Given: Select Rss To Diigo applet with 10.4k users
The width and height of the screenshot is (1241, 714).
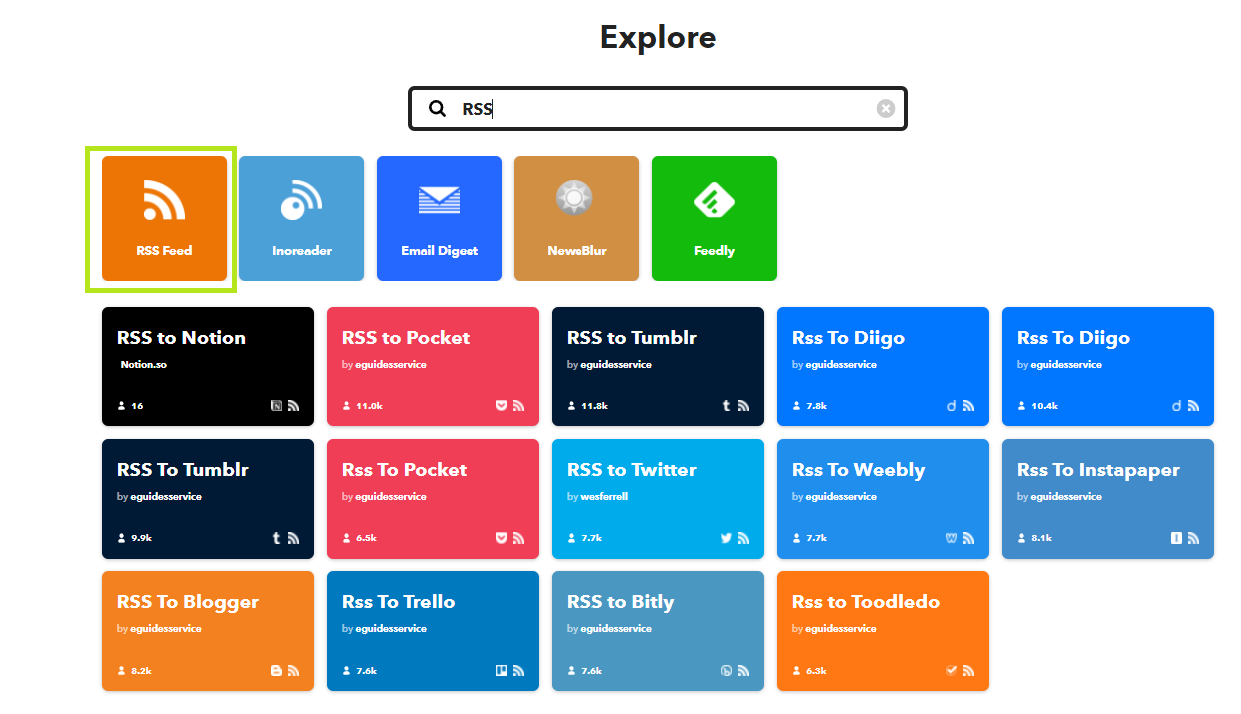Looking at the screenshot, I should tap(1108, 366).
